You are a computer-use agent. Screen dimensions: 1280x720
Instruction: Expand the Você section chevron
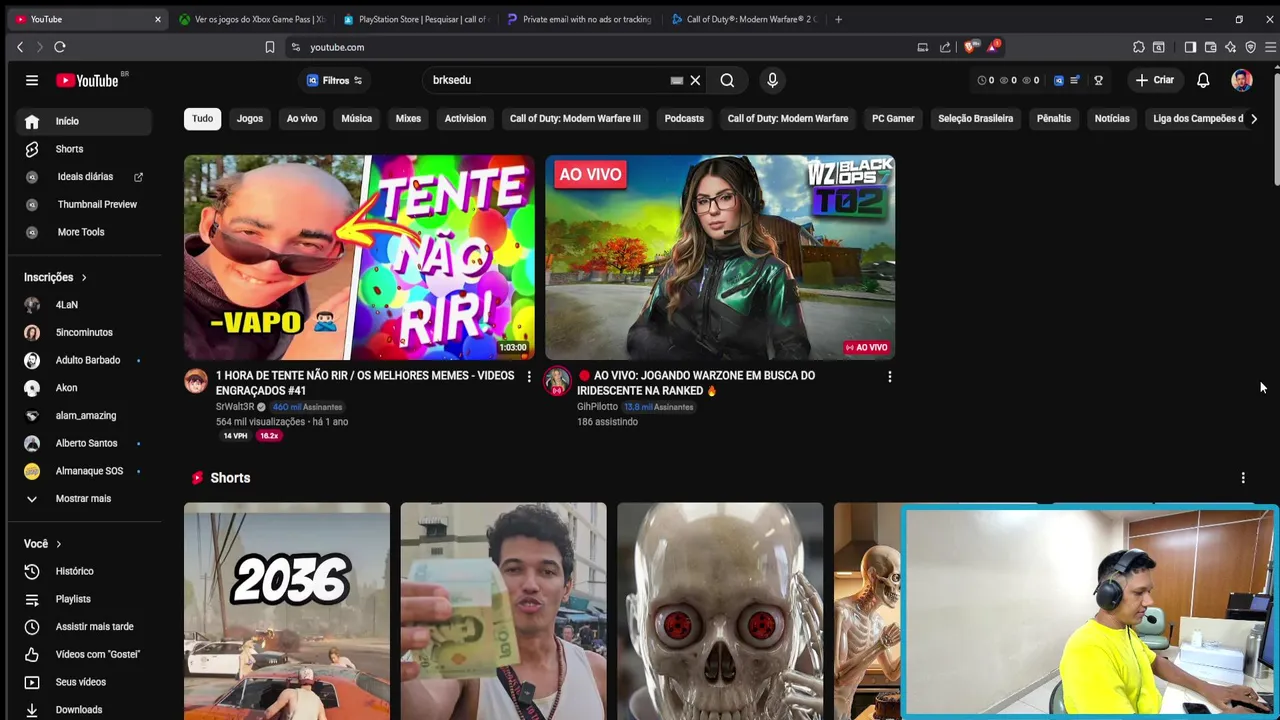[x=58, y=544]
